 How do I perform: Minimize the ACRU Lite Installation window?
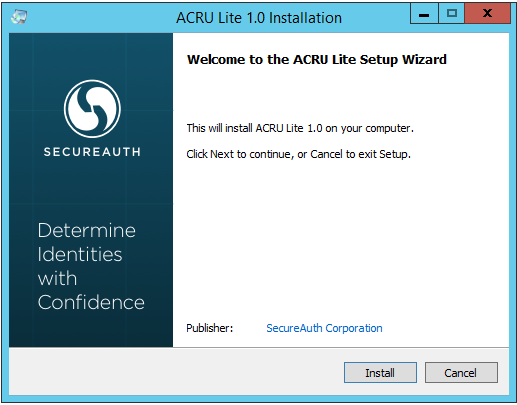pyautogui.click(x=424, y=14)
